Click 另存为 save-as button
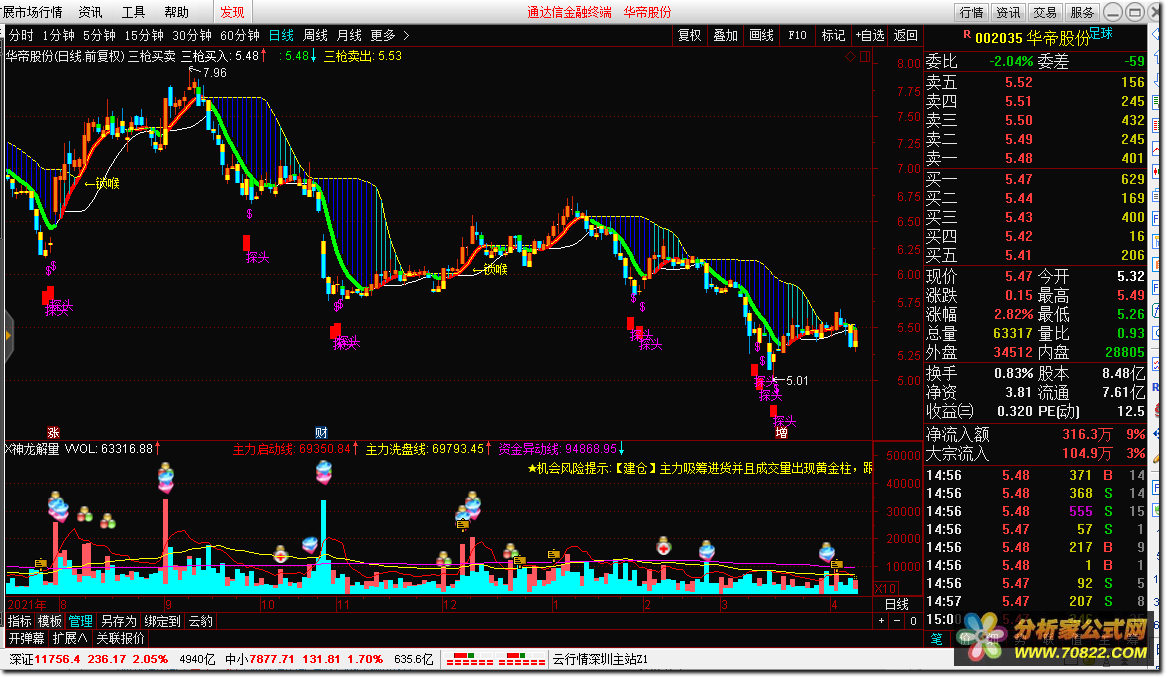 pos(118,621)
